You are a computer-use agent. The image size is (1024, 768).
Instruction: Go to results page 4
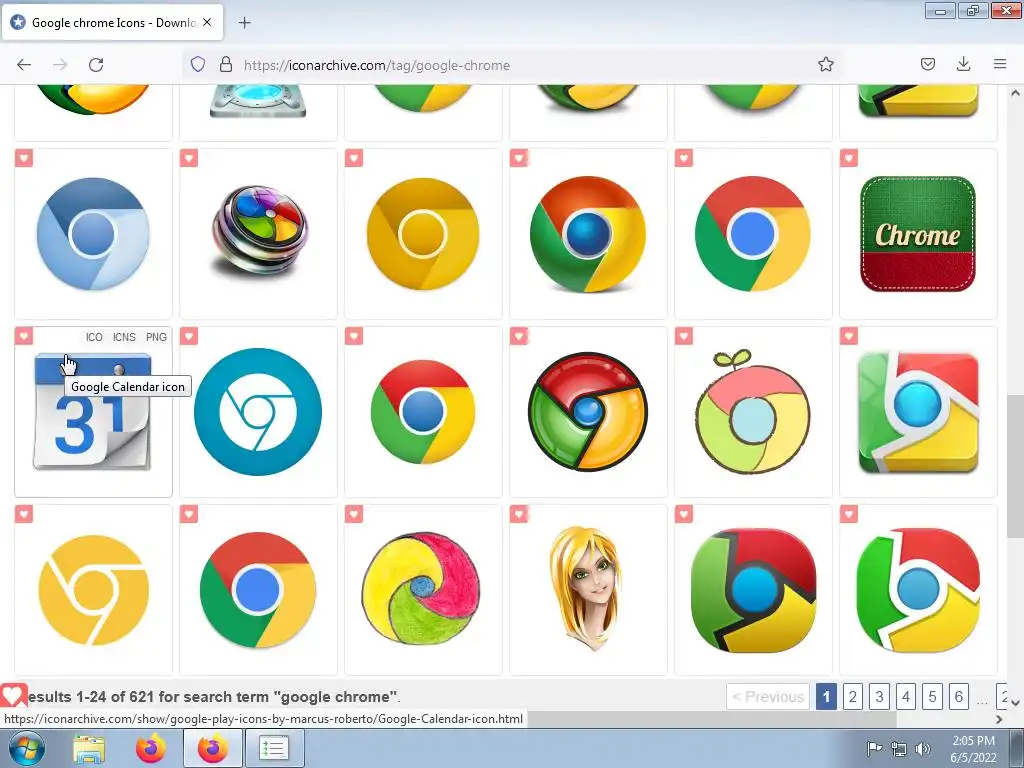(906, 697)
